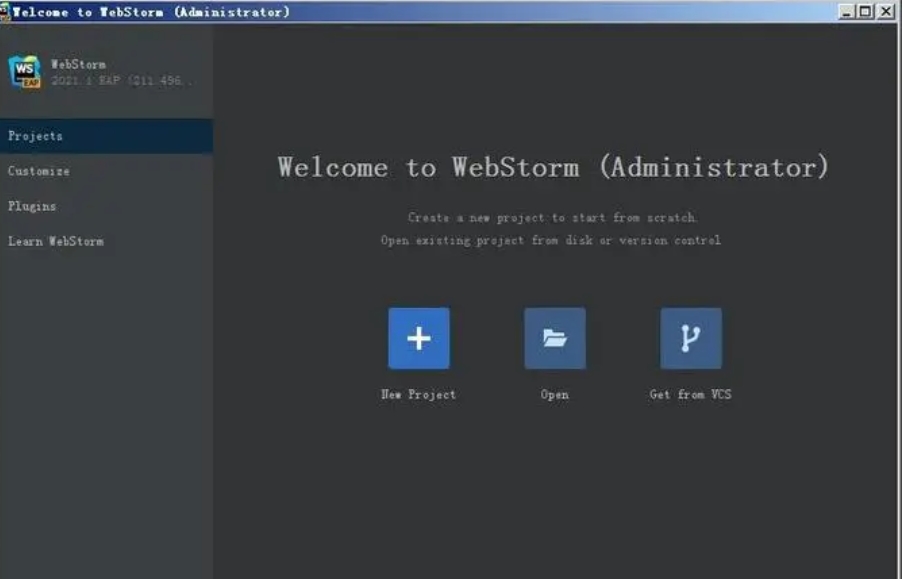Click the Welcome to WebStorm heading
Image resolution: width=924 pixels, height=579 pixels.
pos(553,167)
